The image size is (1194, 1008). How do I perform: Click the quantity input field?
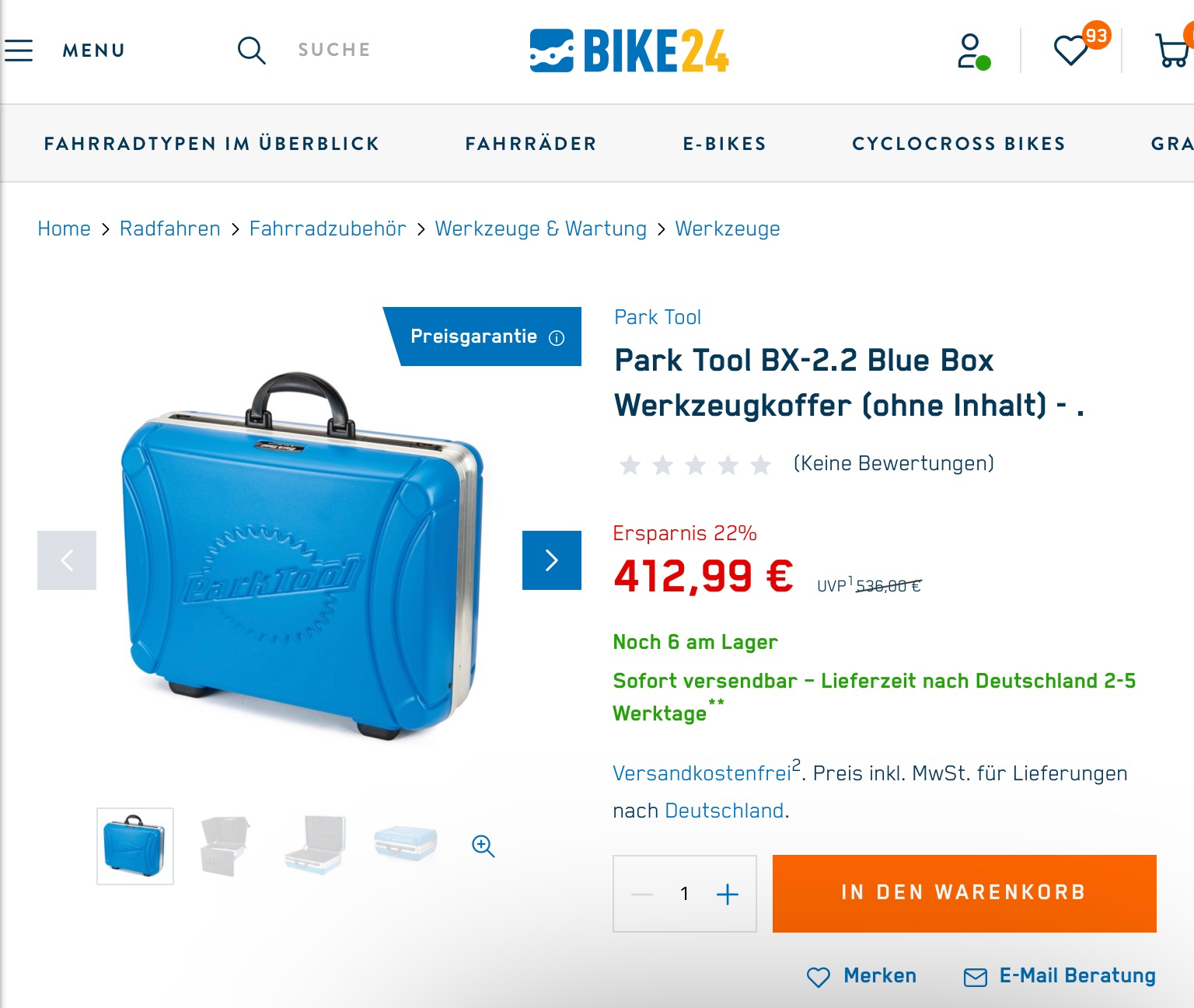(x=684, y=894)
